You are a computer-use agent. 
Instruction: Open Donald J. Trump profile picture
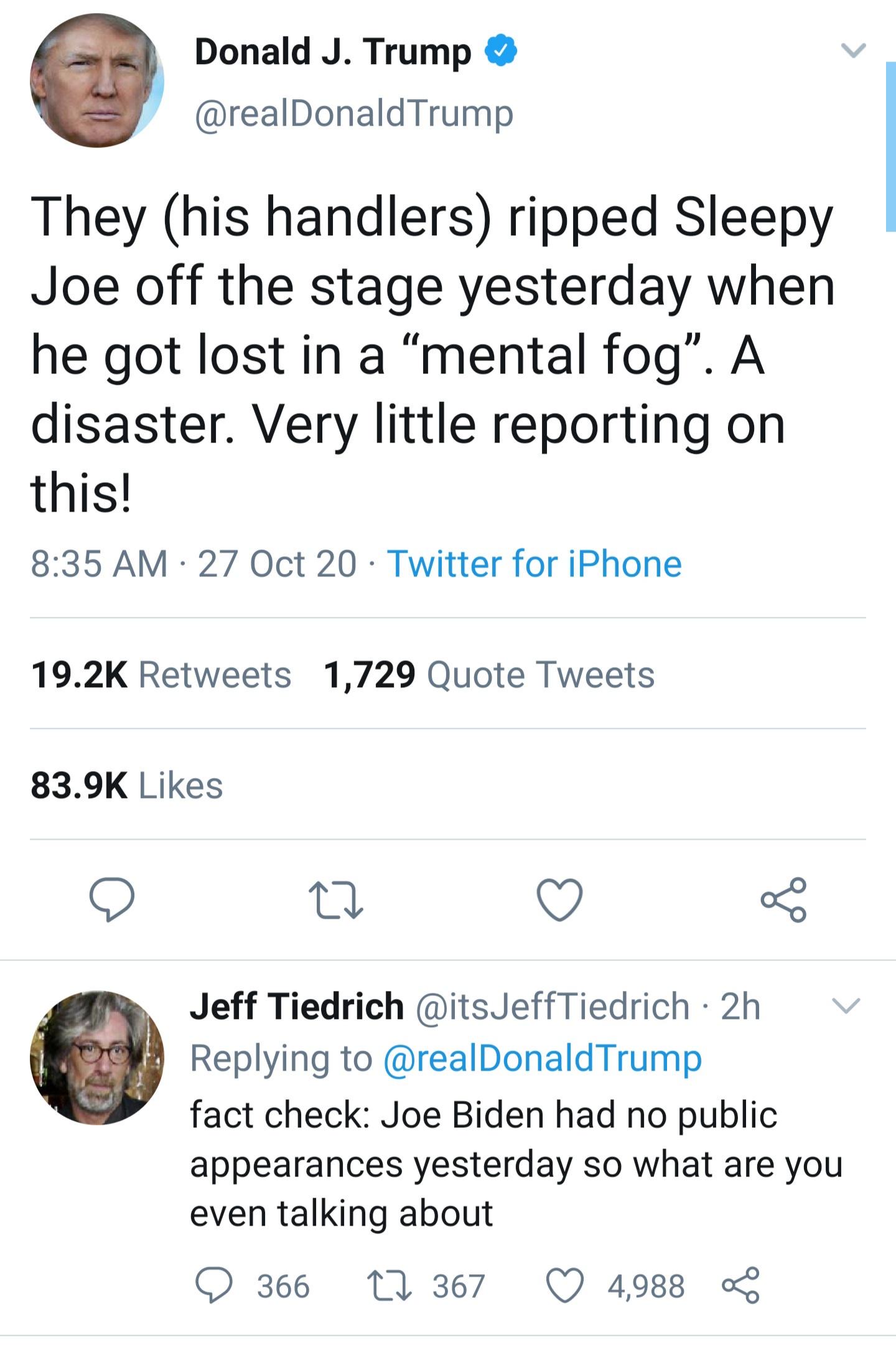[x=97, y=81]
